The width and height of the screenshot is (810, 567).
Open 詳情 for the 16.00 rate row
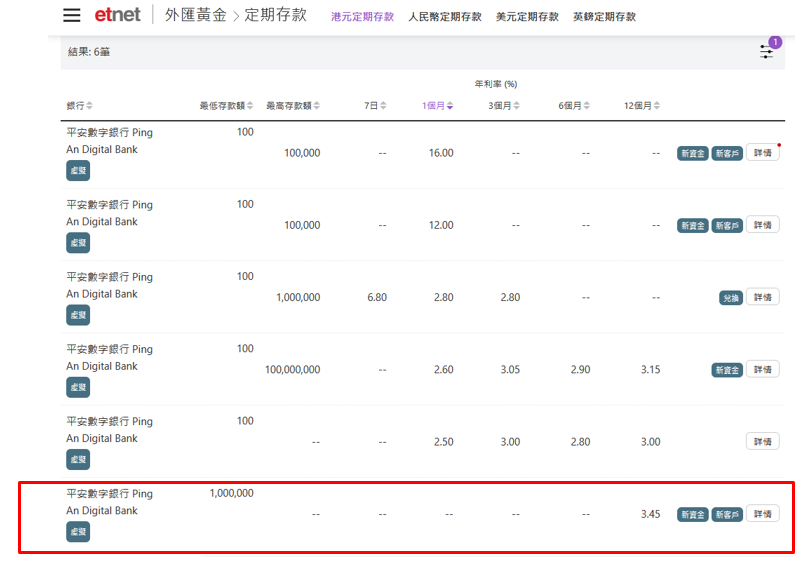[x=762, y=153]
